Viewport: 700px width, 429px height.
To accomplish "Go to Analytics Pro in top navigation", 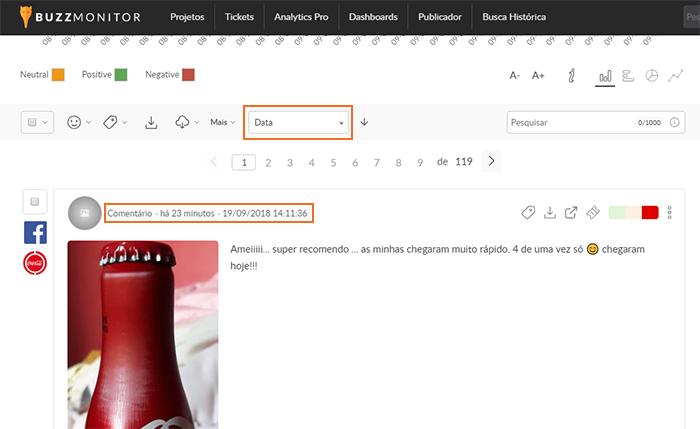I will [301, 17].
